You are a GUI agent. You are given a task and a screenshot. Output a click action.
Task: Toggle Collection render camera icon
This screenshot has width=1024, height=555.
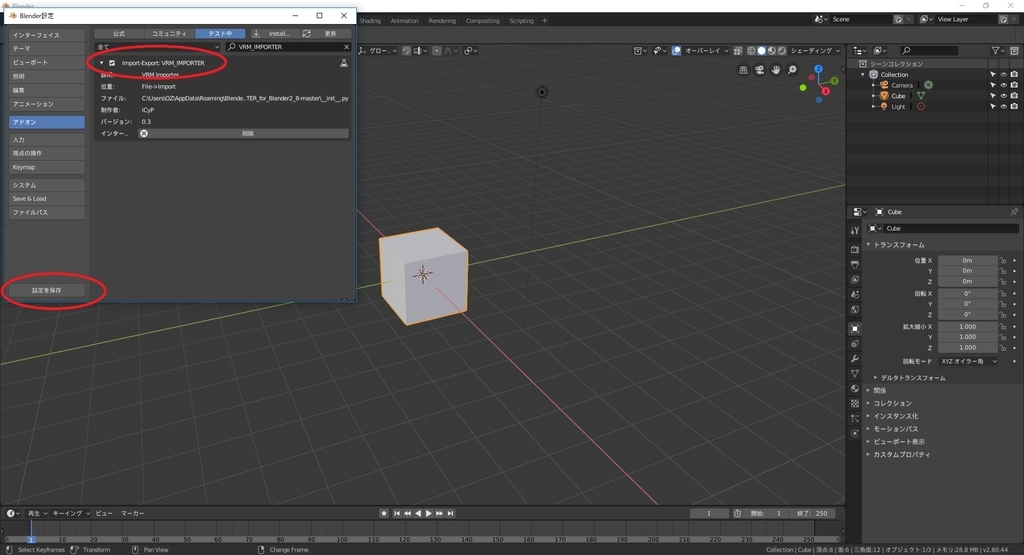tap(1014, 74)
